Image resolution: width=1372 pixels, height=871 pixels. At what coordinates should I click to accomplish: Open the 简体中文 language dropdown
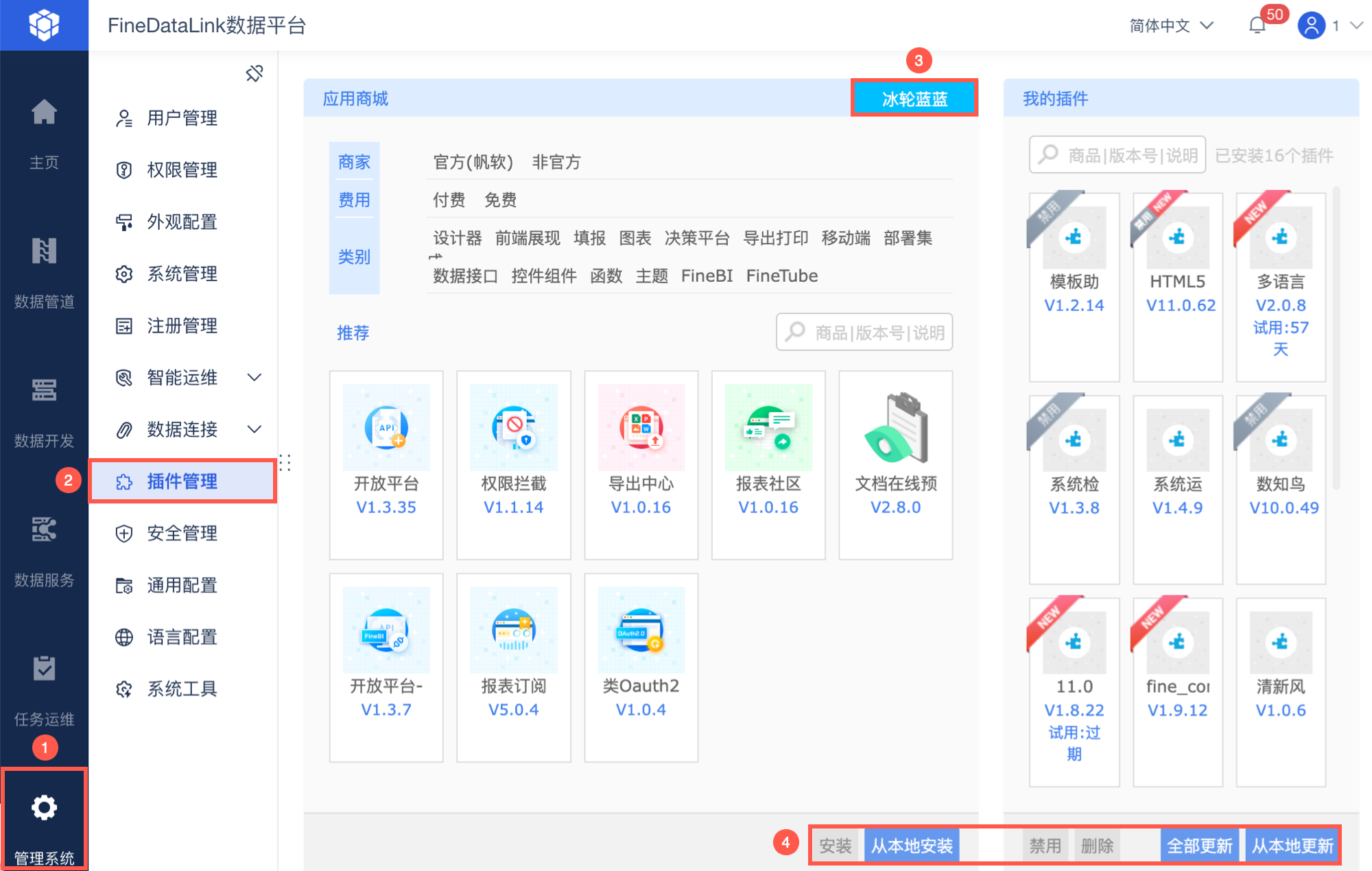(1171, 26)
